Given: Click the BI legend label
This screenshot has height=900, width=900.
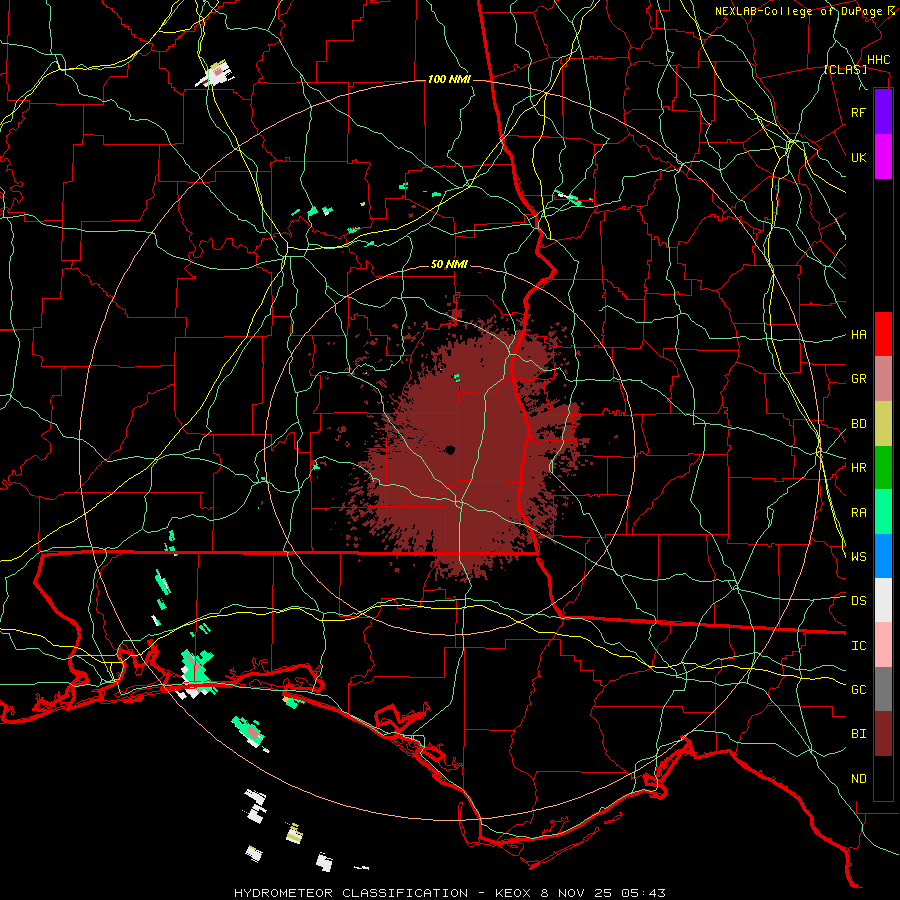Looking at the screenshot, I should coord(859,734).
